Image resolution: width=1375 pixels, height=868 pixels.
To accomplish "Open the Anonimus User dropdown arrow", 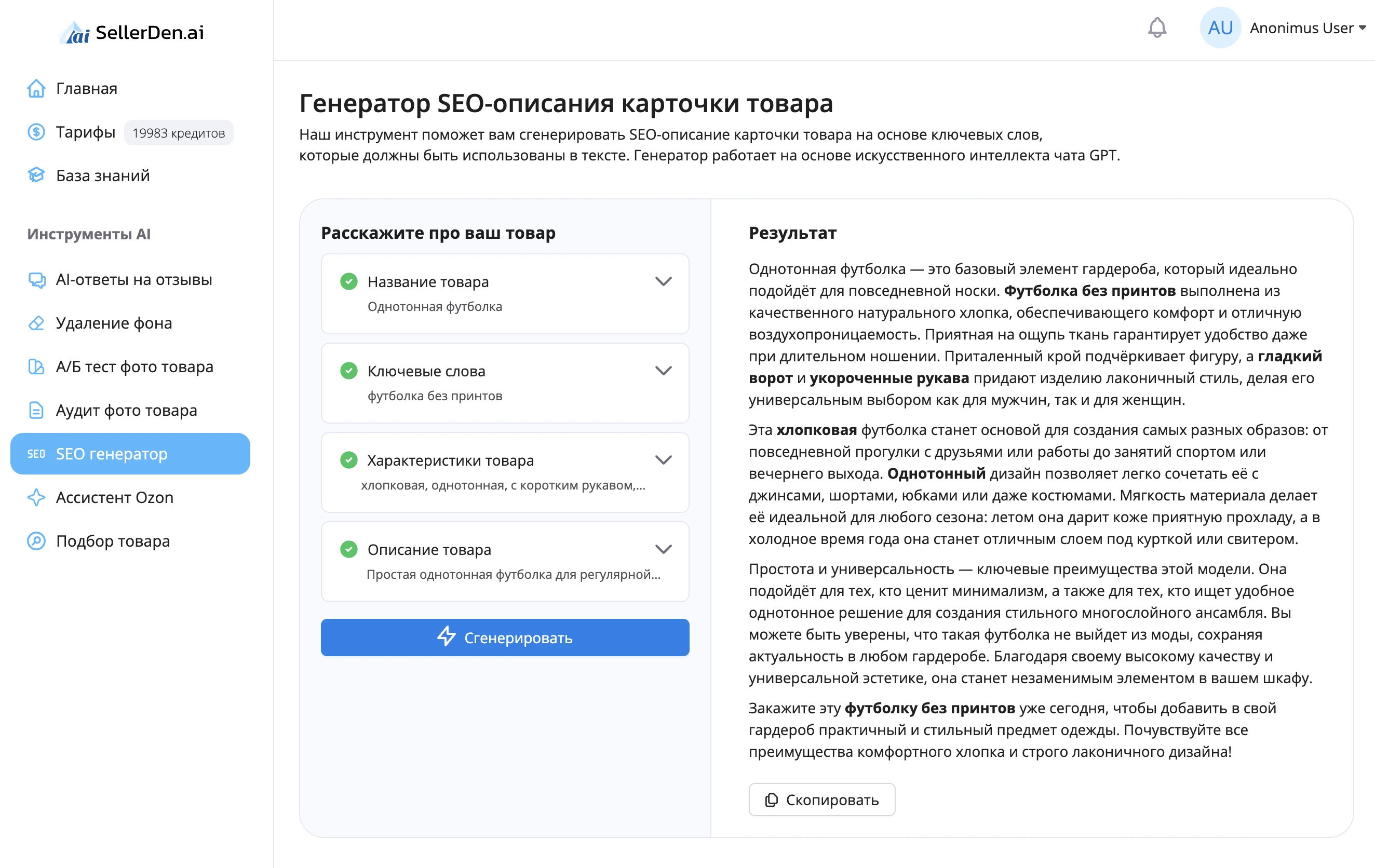I will (x=1363, y=28).
